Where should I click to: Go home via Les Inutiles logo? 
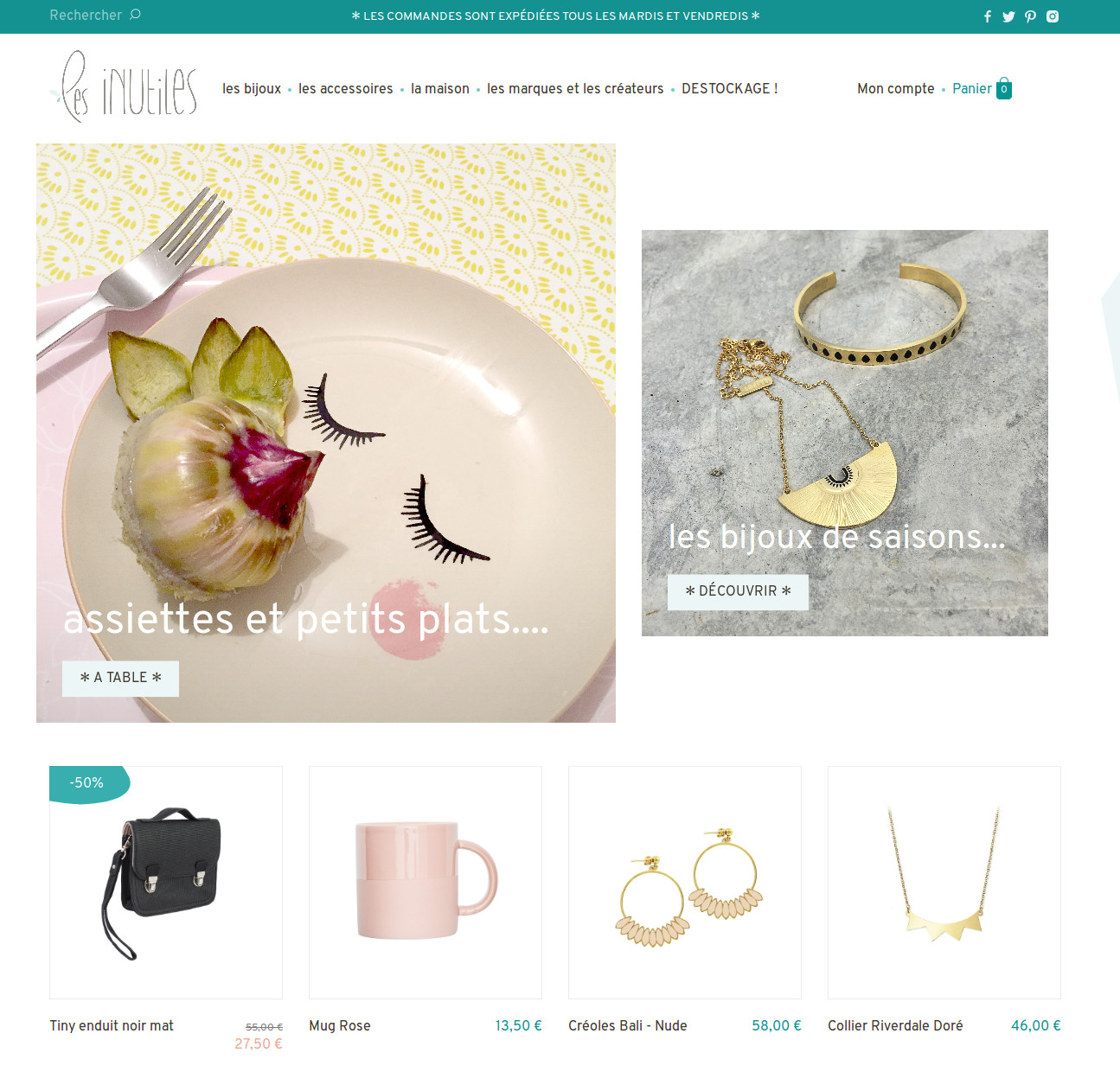(124, 87)
